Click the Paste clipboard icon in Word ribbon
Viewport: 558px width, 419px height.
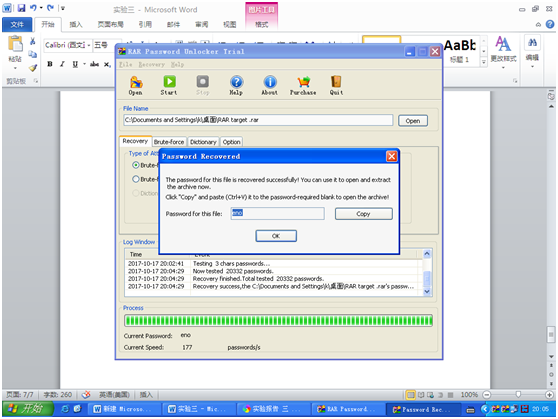click(x=15, y=44)
